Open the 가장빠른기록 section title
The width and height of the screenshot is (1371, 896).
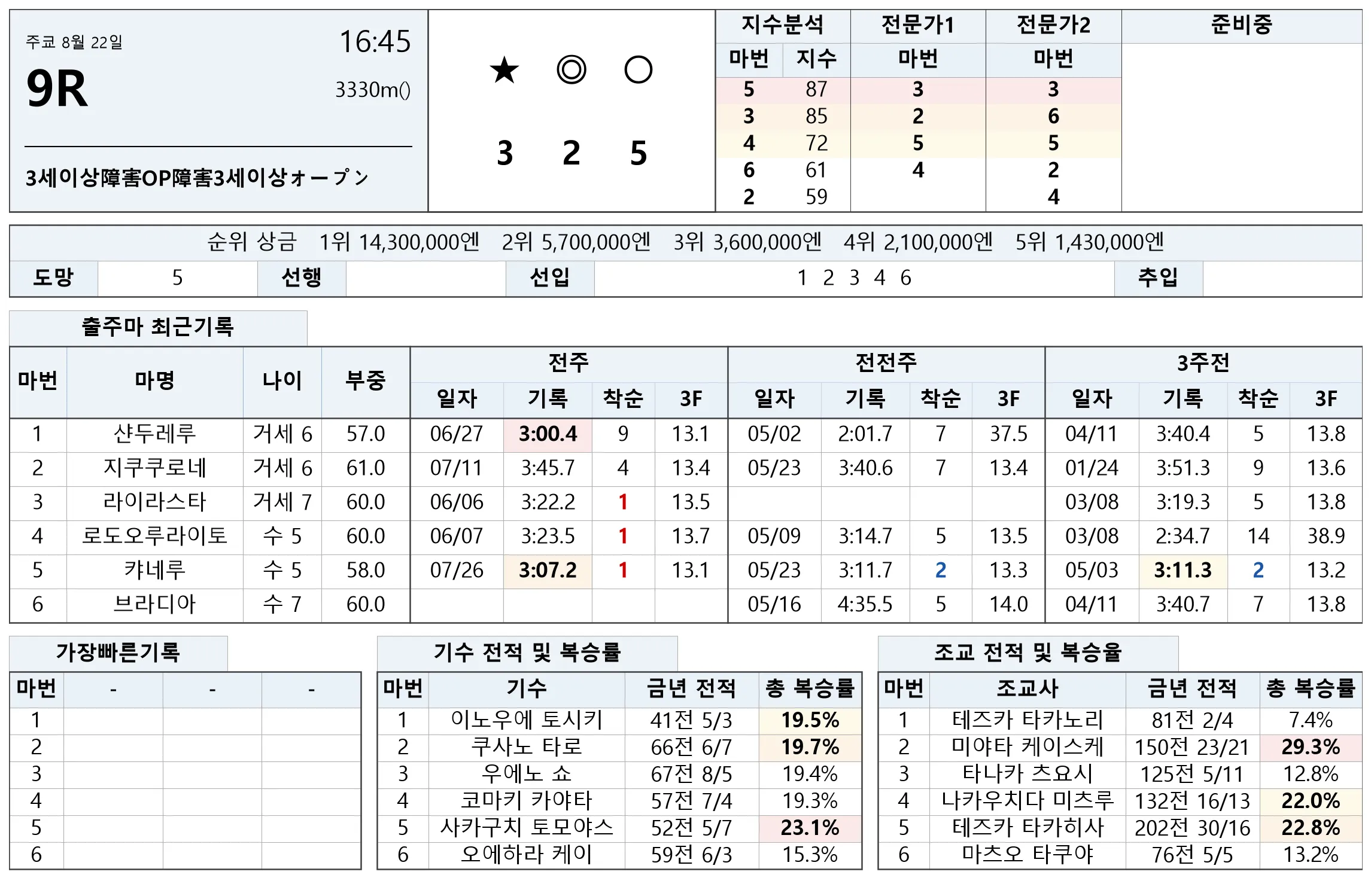tap(118, 653)
